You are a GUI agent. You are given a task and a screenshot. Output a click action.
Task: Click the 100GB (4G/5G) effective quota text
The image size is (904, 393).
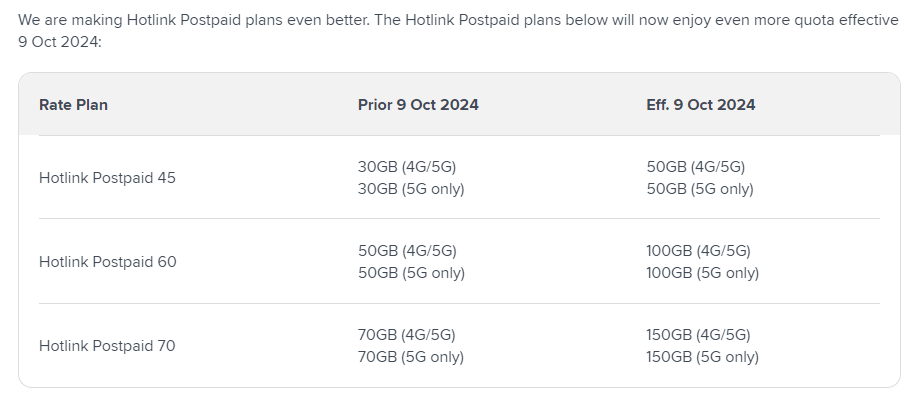tap(698, 251)
